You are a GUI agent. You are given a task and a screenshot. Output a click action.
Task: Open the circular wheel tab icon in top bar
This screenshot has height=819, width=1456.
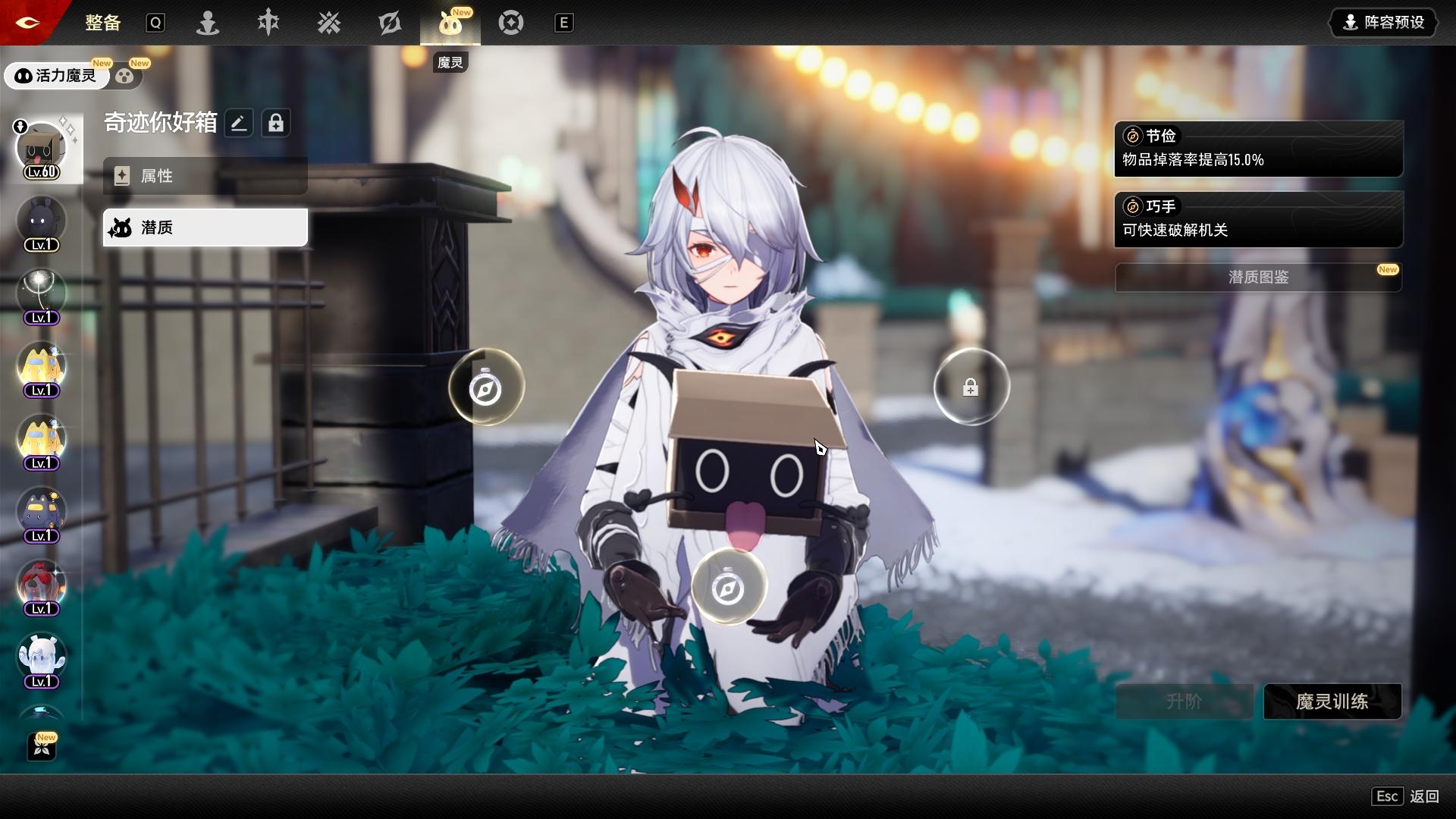pos(511,23)
